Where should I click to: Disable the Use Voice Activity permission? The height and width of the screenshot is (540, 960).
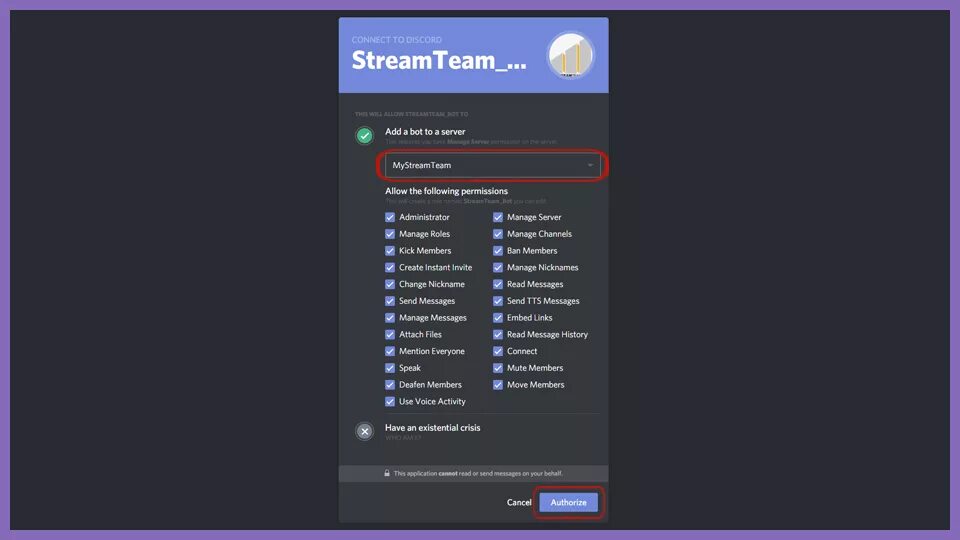point(390,402)
